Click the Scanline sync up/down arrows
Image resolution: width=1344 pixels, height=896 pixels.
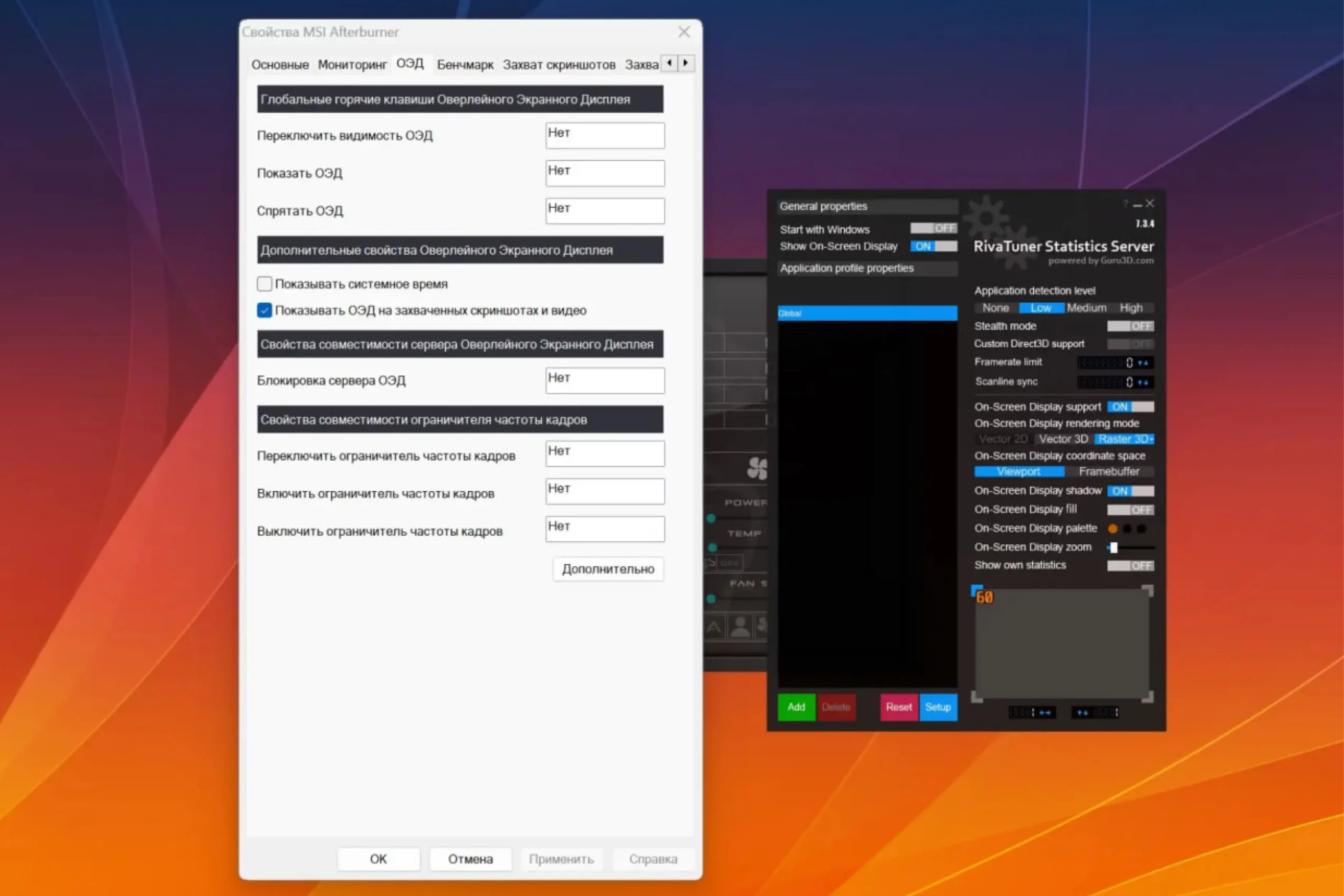[1143, 382]
